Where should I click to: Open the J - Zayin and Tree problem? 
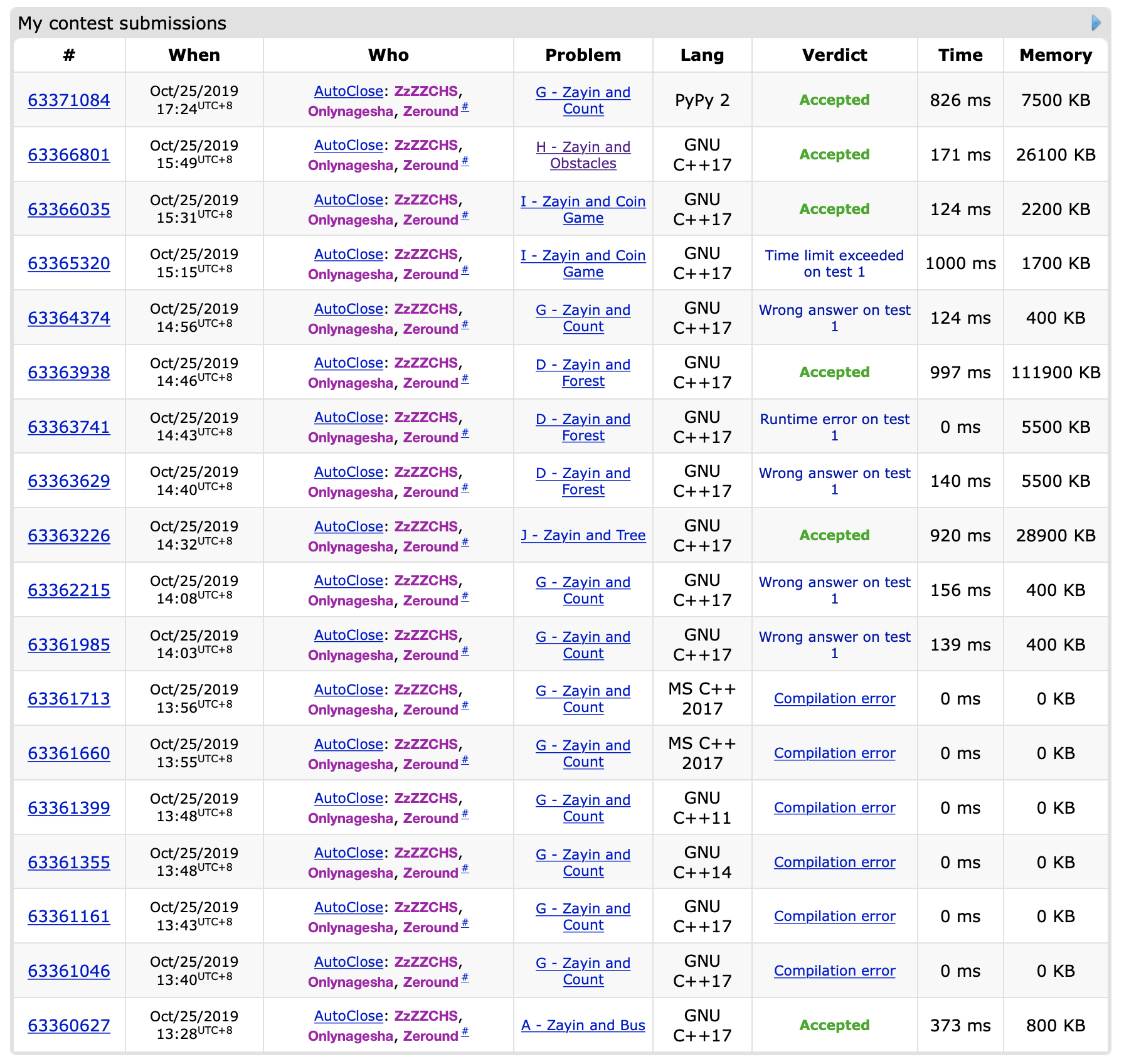click(583, 535)
